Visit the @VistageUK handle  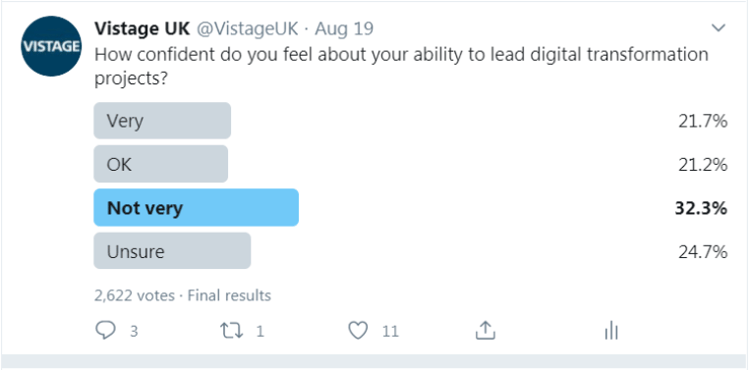[248, 29]
